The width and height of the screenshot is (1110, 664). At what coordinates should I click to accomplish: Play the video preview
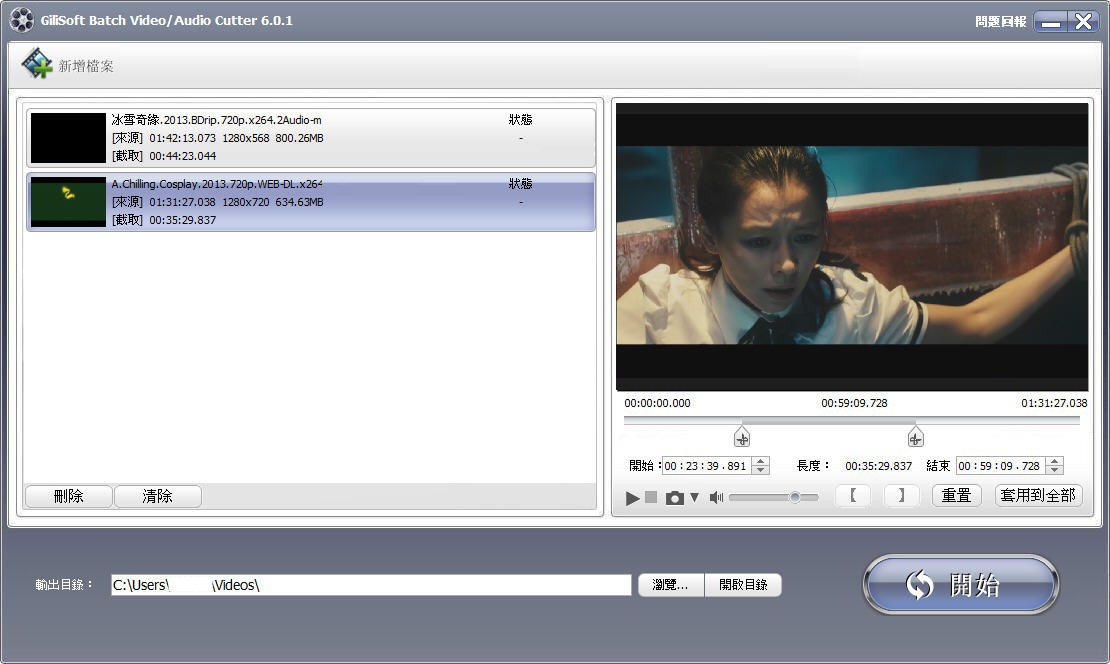point(632,498)
